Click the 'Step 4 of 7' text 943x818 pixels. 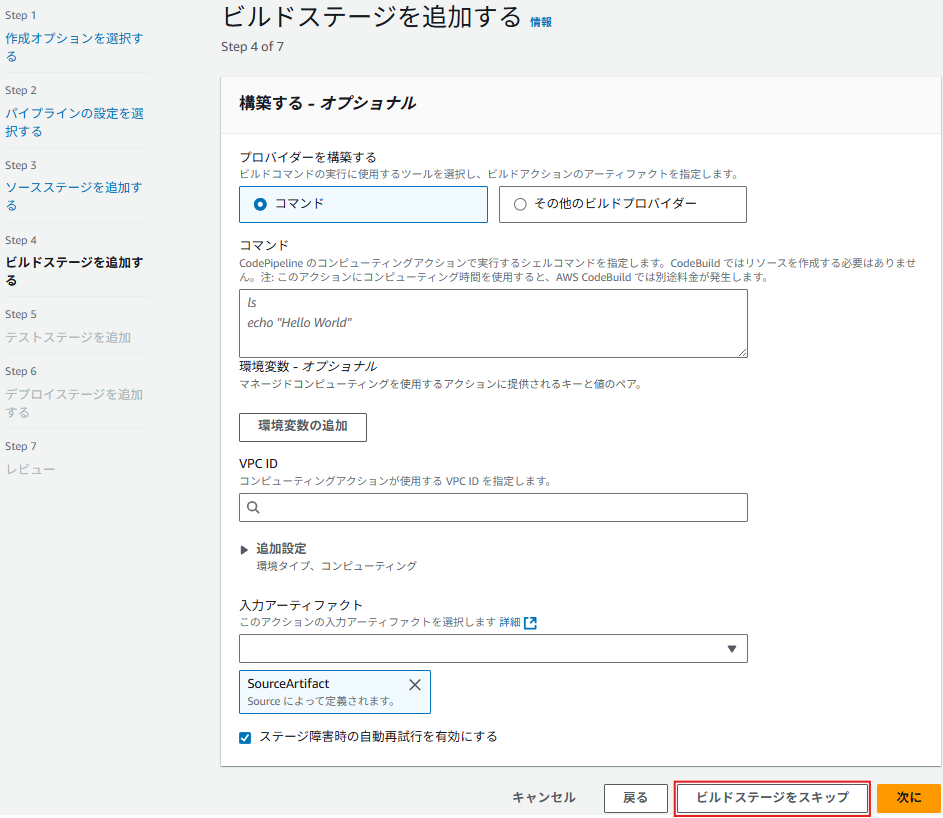pyautogui.click(x=253, y=47)
